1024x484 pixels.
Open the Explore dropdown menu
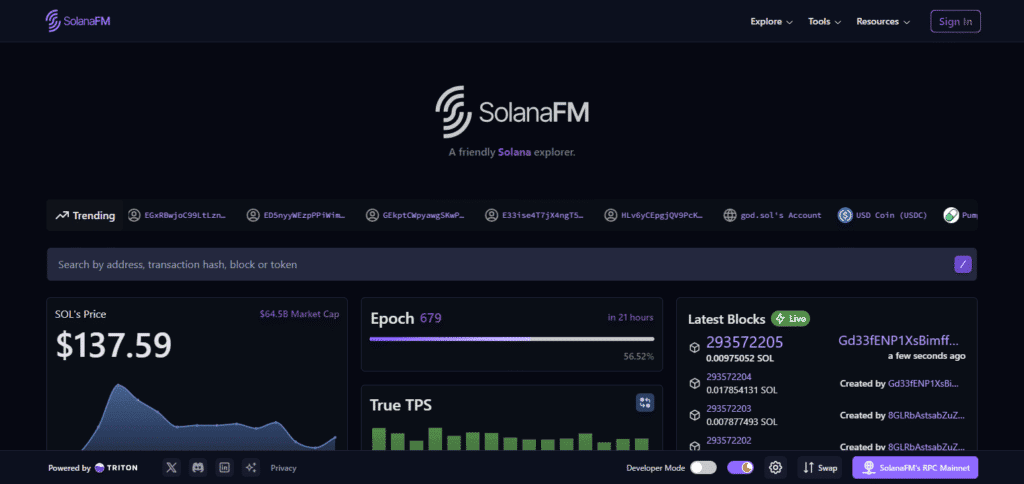[x=771, y=22]
